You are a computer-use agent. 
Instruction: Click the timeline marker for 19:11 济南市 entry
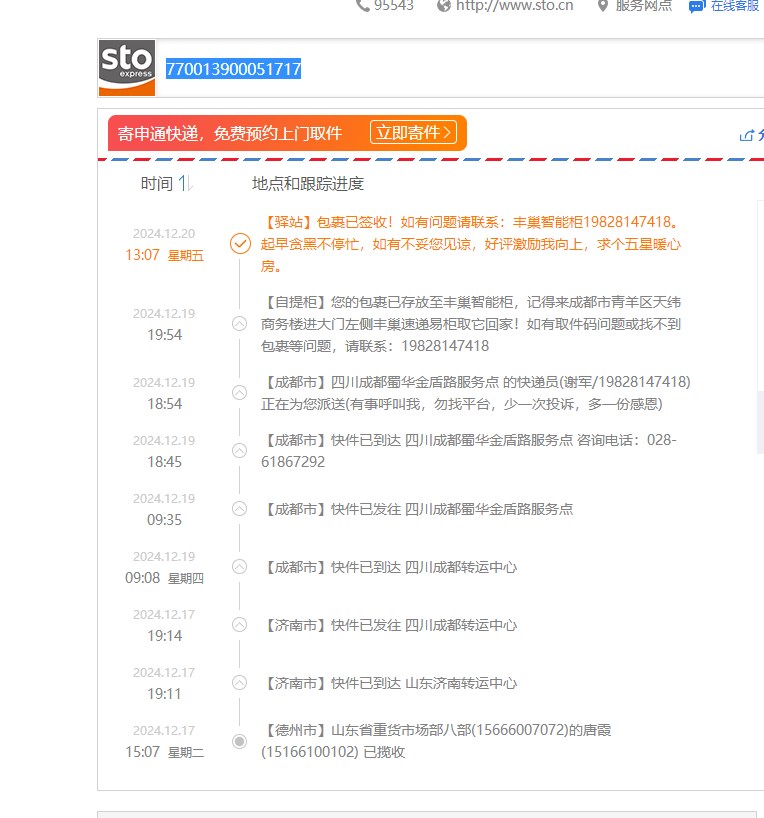point(240,682)
